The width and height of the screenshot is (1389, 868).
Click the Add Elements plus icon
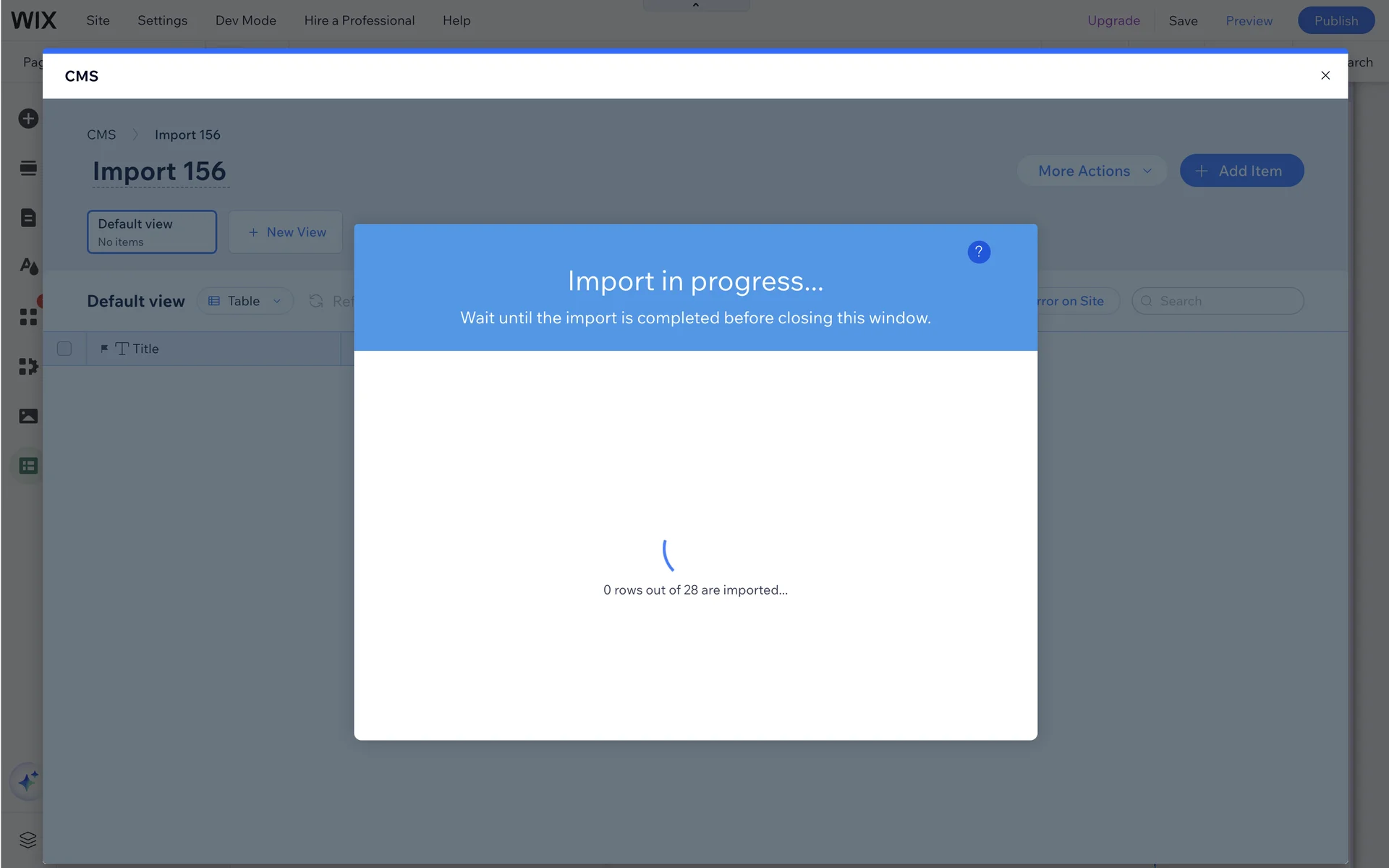click(x=28, y=119)
